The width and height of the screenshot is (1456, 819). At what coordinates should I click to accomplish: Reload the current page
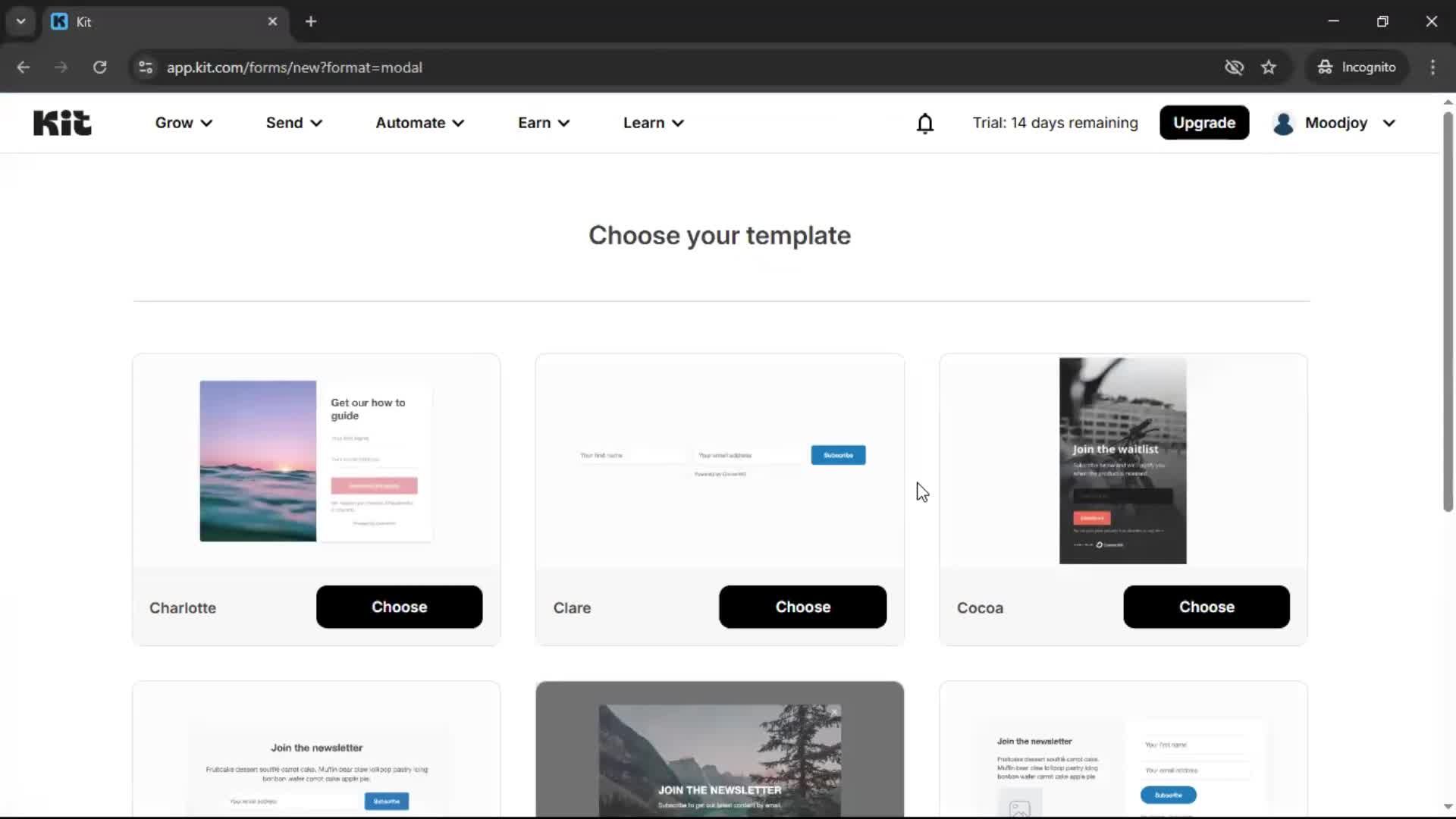[x=99, y=67]
